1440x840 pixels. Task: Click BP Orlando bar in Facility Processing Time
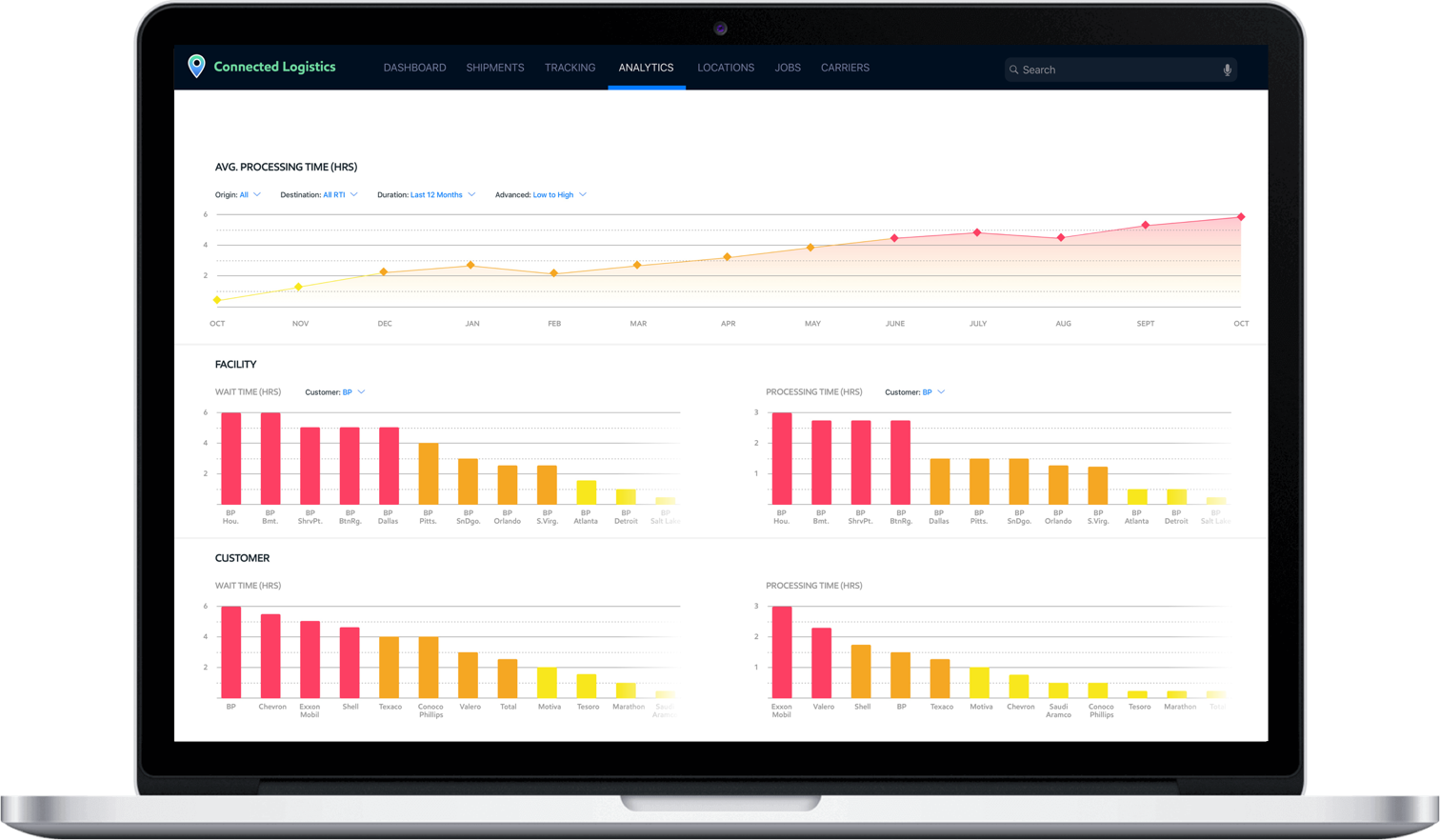click(1058, 485)
